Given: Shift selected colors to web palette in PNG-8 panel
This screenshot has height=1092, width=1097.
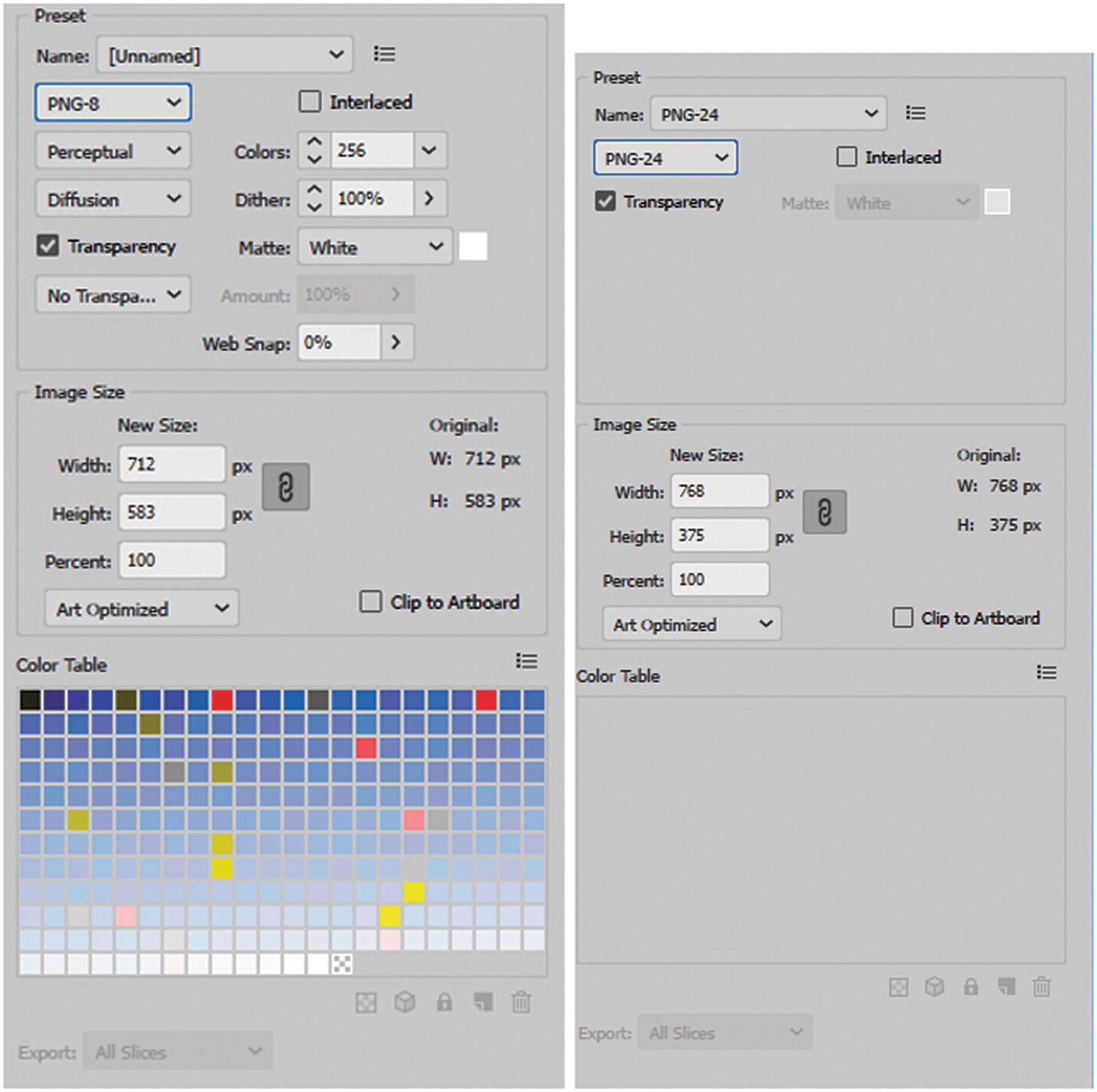Looking at the screenshot, I should point(405,1002).
